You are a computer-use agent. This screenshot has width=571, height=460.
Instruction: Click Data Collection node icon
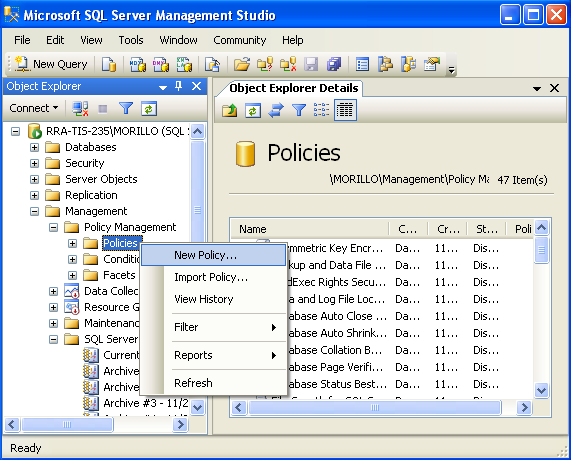[x=71, y=291]
